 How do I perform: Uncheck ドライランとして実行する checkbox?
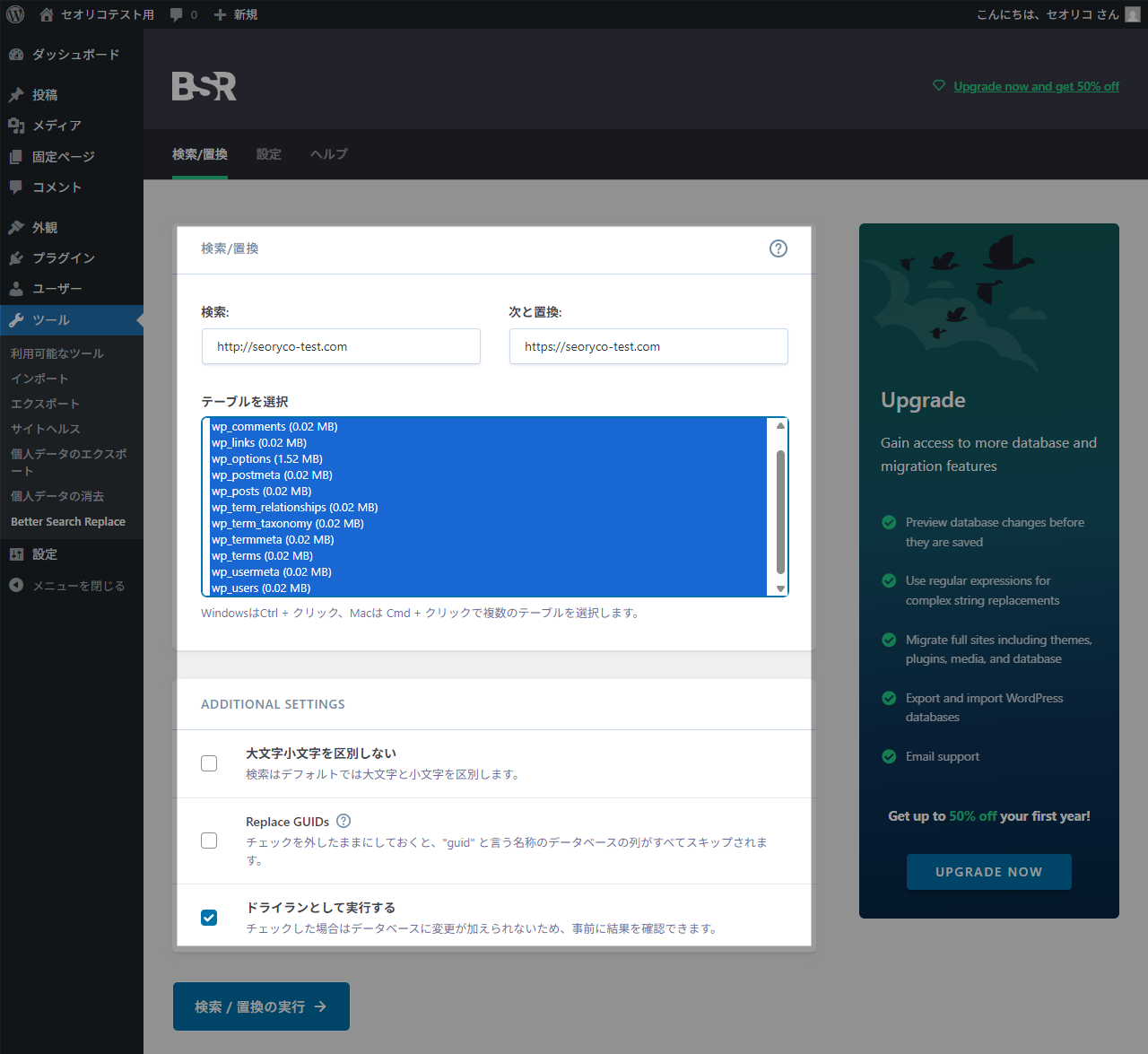(209, 918)
